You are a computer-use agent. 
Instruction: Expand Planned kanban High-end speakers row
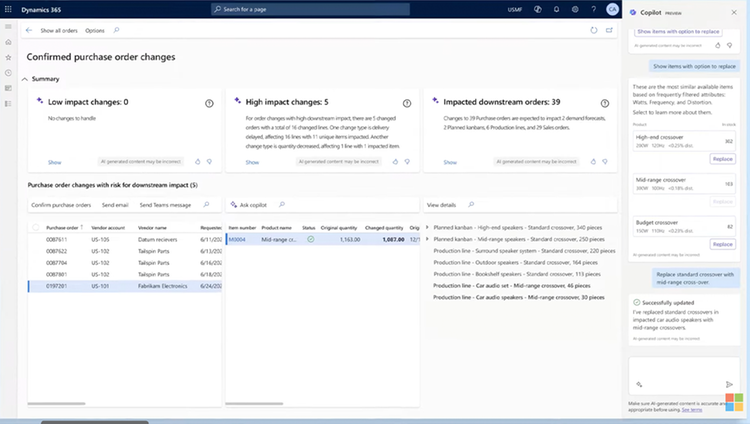pos(427,227)
